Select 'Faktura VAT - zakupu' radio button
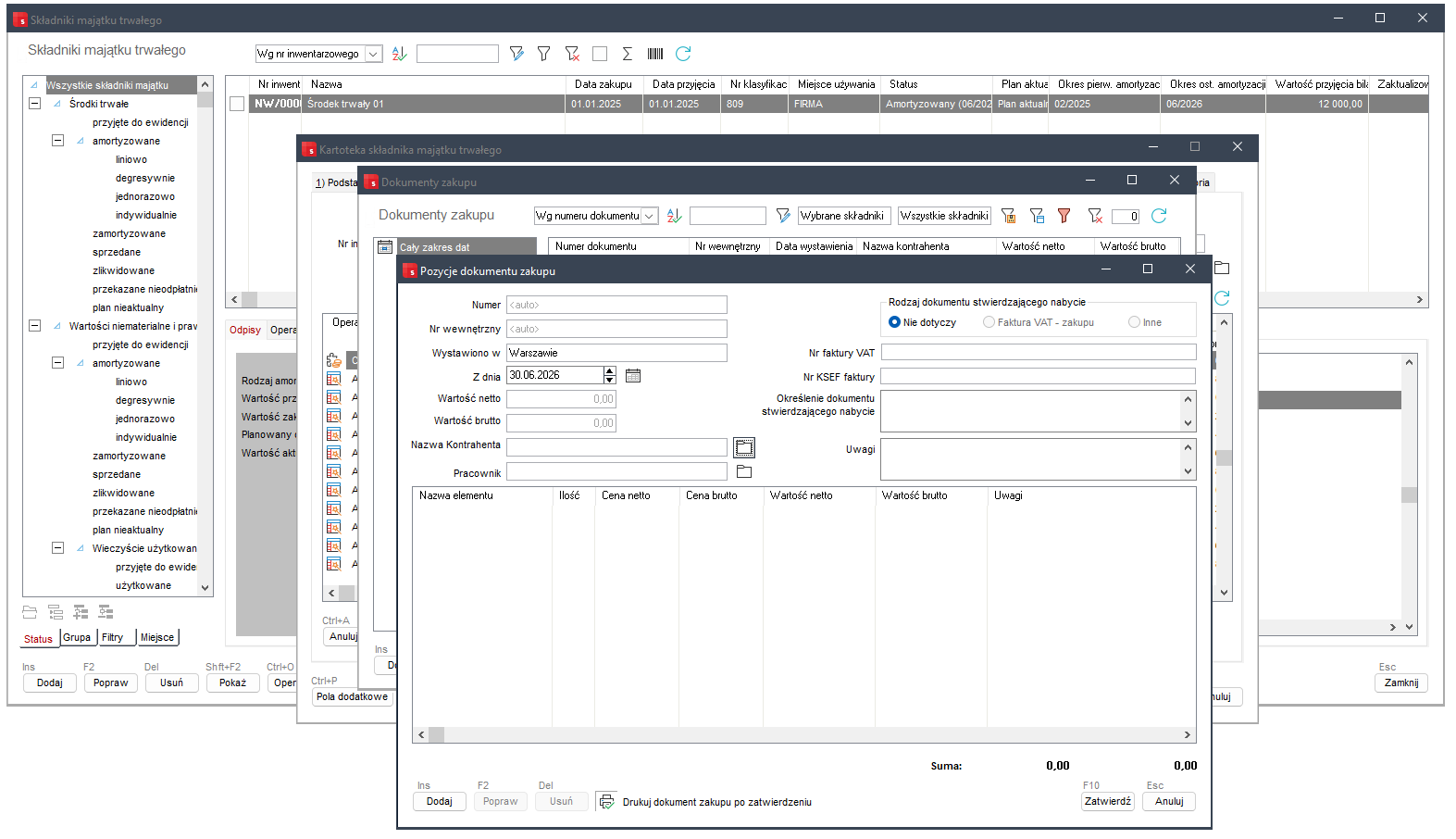 pyautogui.click(x=989, y=322)
